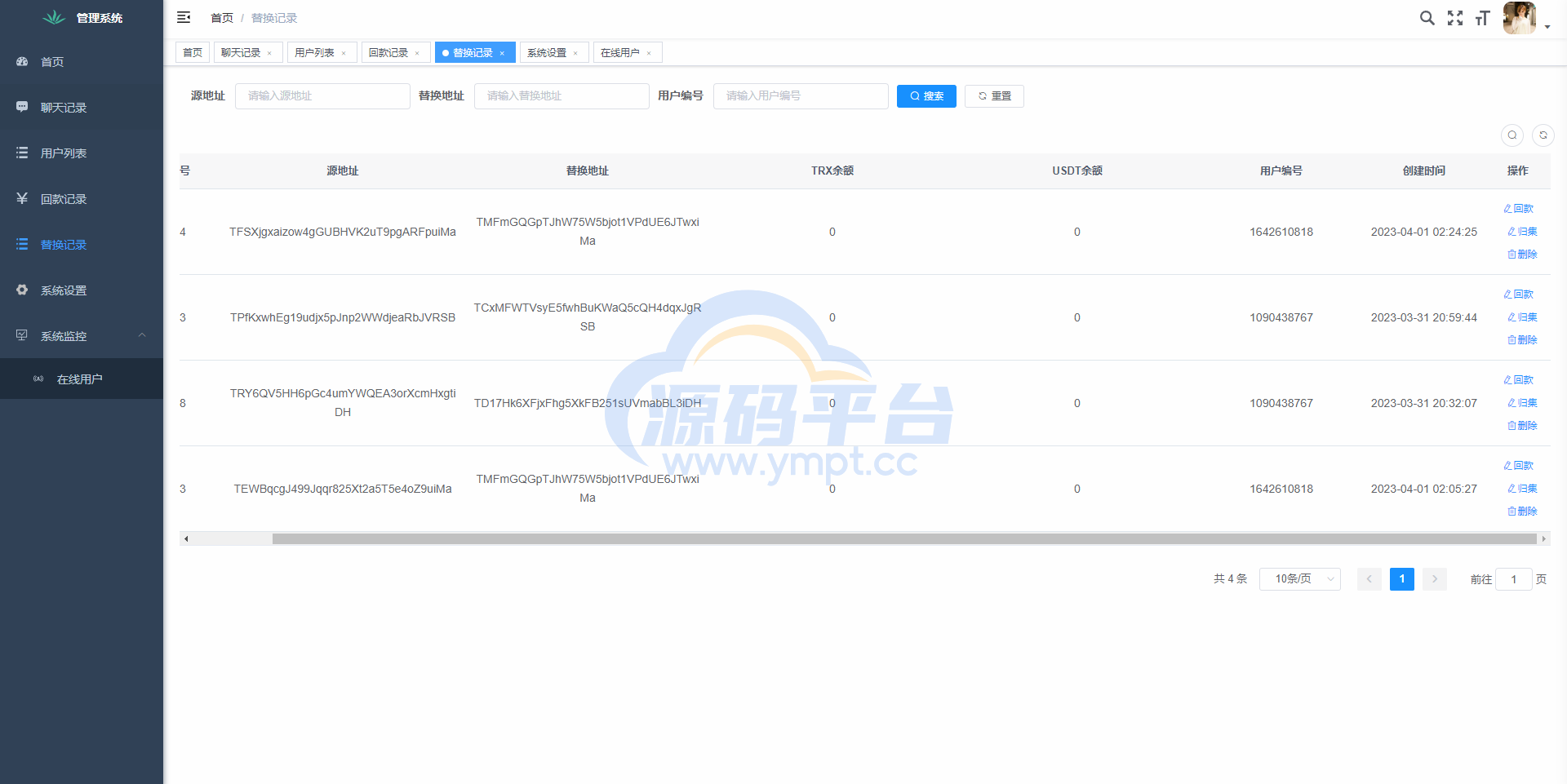
Task: Close the 在线用户 tab
Action: 649,53
